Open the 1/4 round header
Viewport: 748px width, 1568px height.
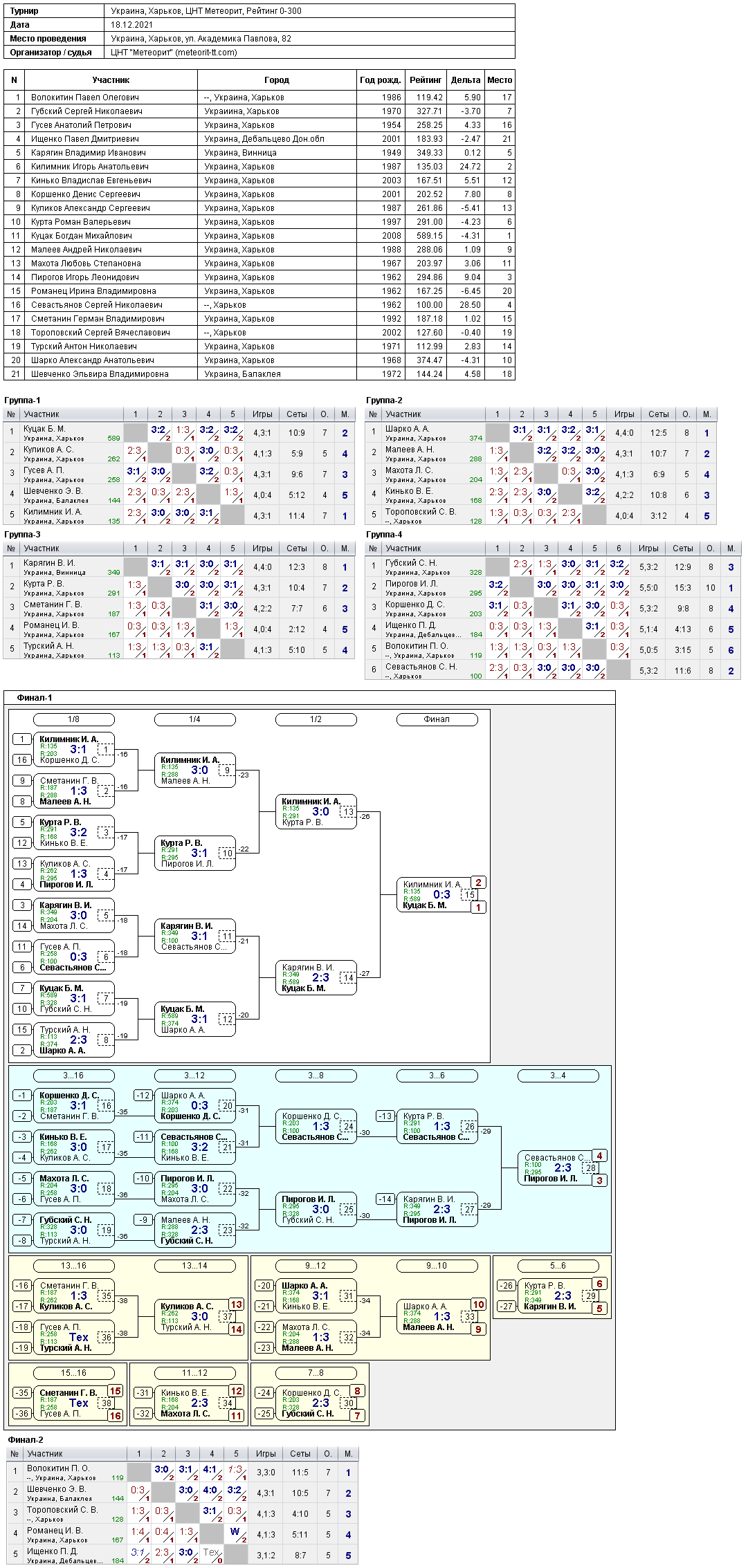click(194, 719)
